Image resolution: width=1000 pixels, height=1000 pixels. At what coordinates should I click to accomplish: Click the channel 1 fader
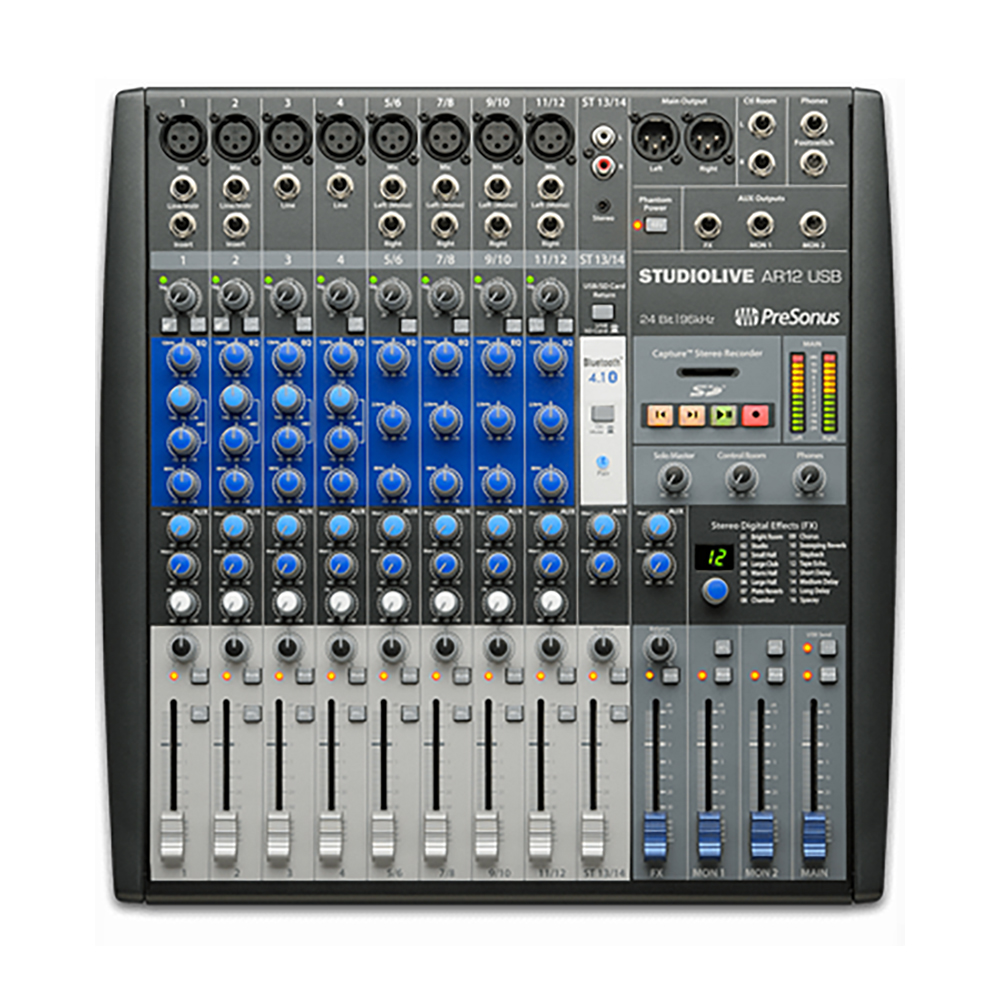coord(172,836)
